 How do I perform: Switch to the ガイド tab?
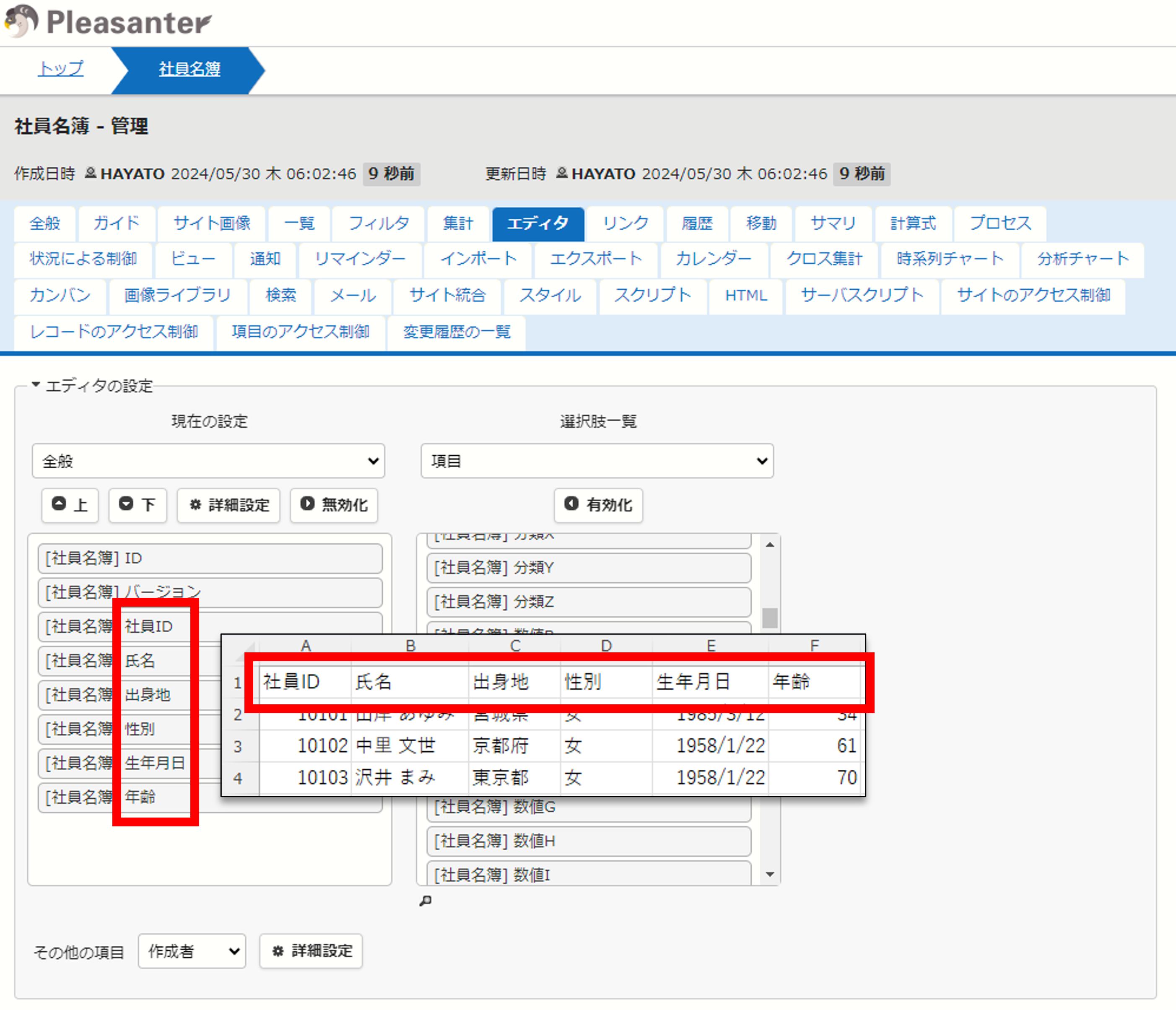(117, 224)
